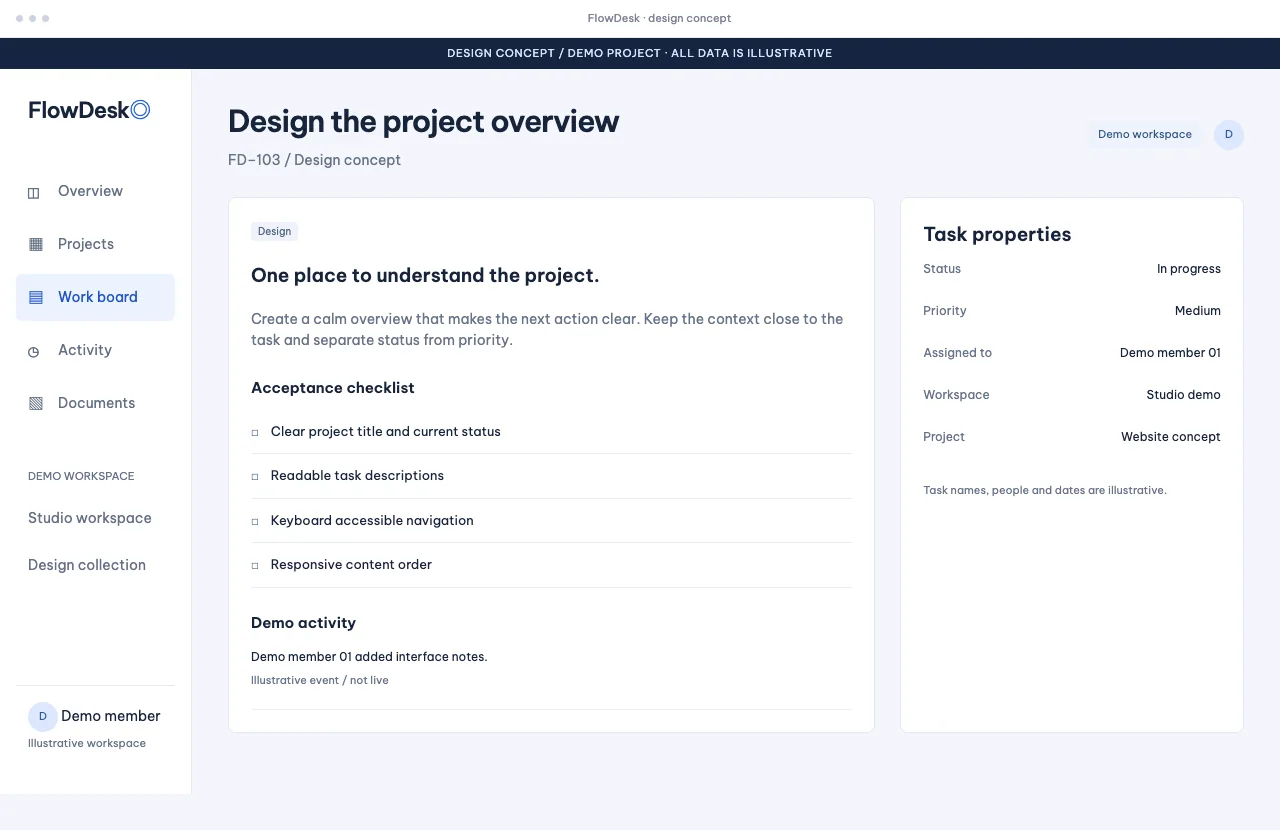
Task: Click the Demo workspace chip in the header
Action: click(1145, 135)
